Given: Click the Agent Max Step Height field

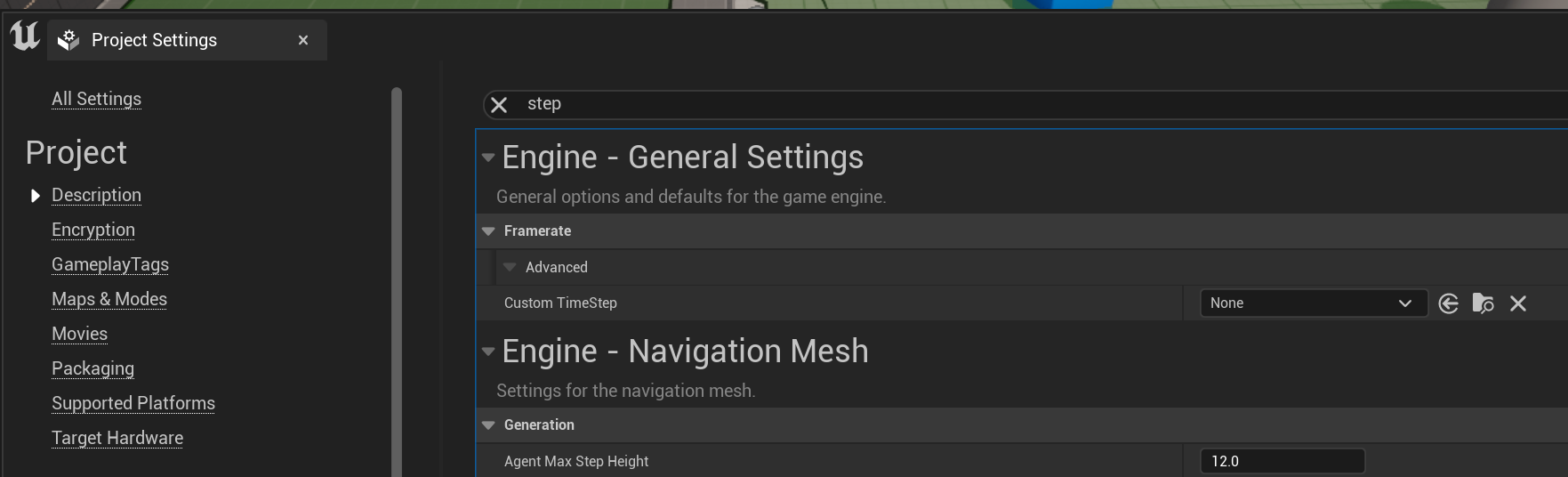Looking at the screenshot, I should tap(1282, 461).
